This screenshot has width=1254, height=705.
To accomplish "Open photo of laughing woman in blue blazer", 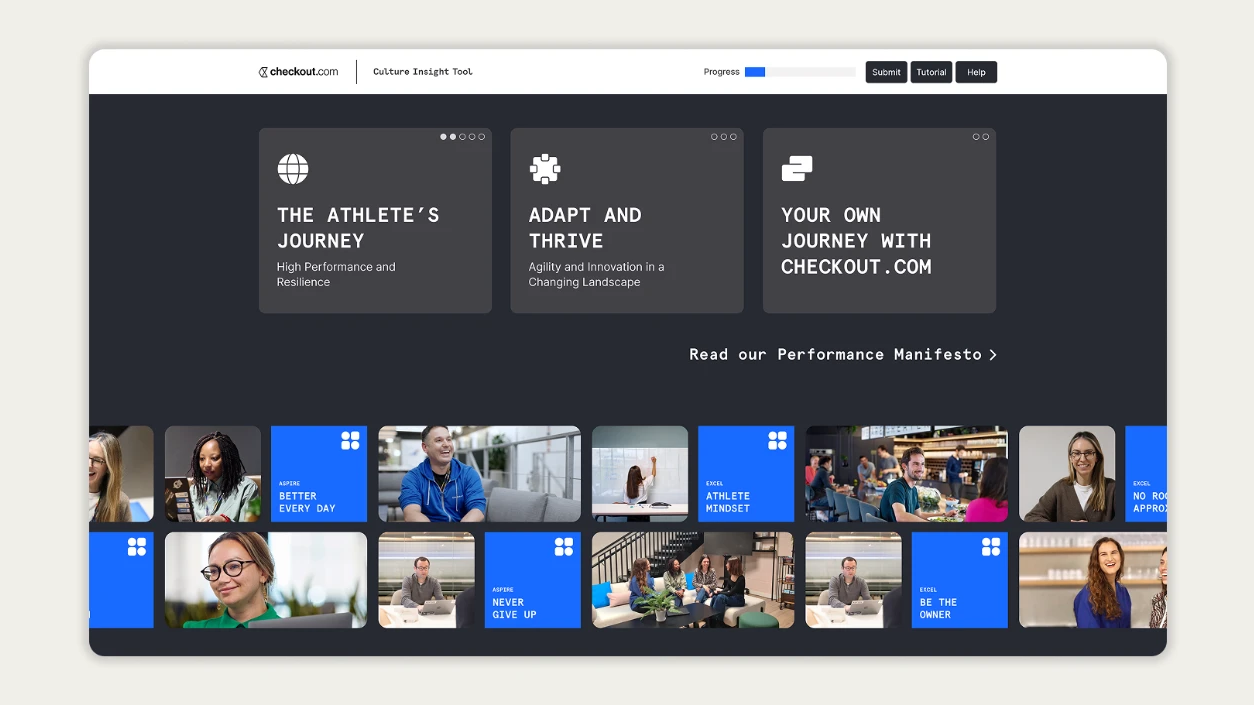I will pyautogui.click(x=1093, y=580).
